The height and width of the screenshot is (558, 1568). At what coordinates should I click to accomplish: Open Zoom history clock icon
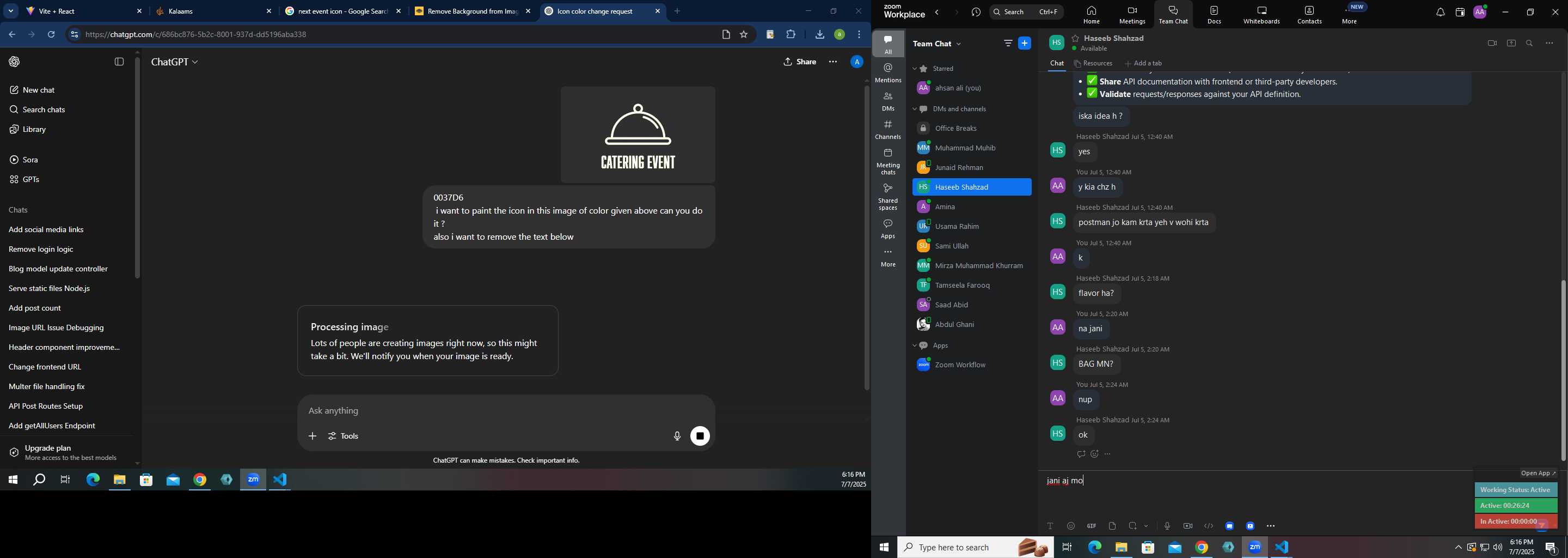click(976, 12)
